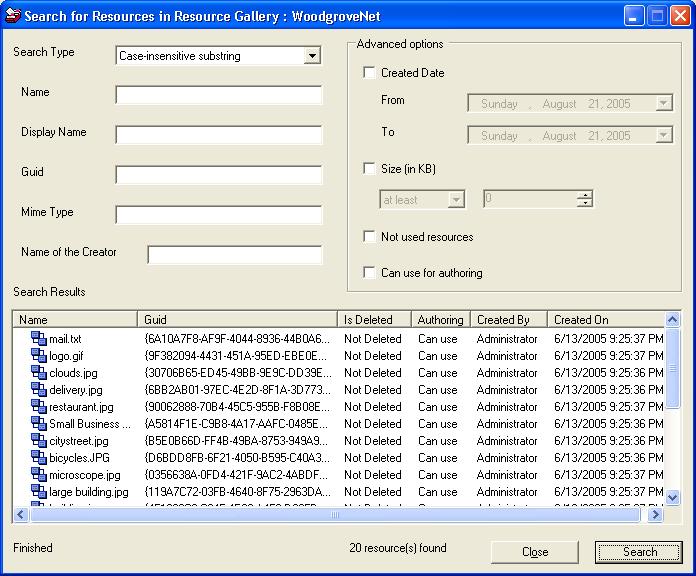Enable the Created Date checkbox

[370, 73]
